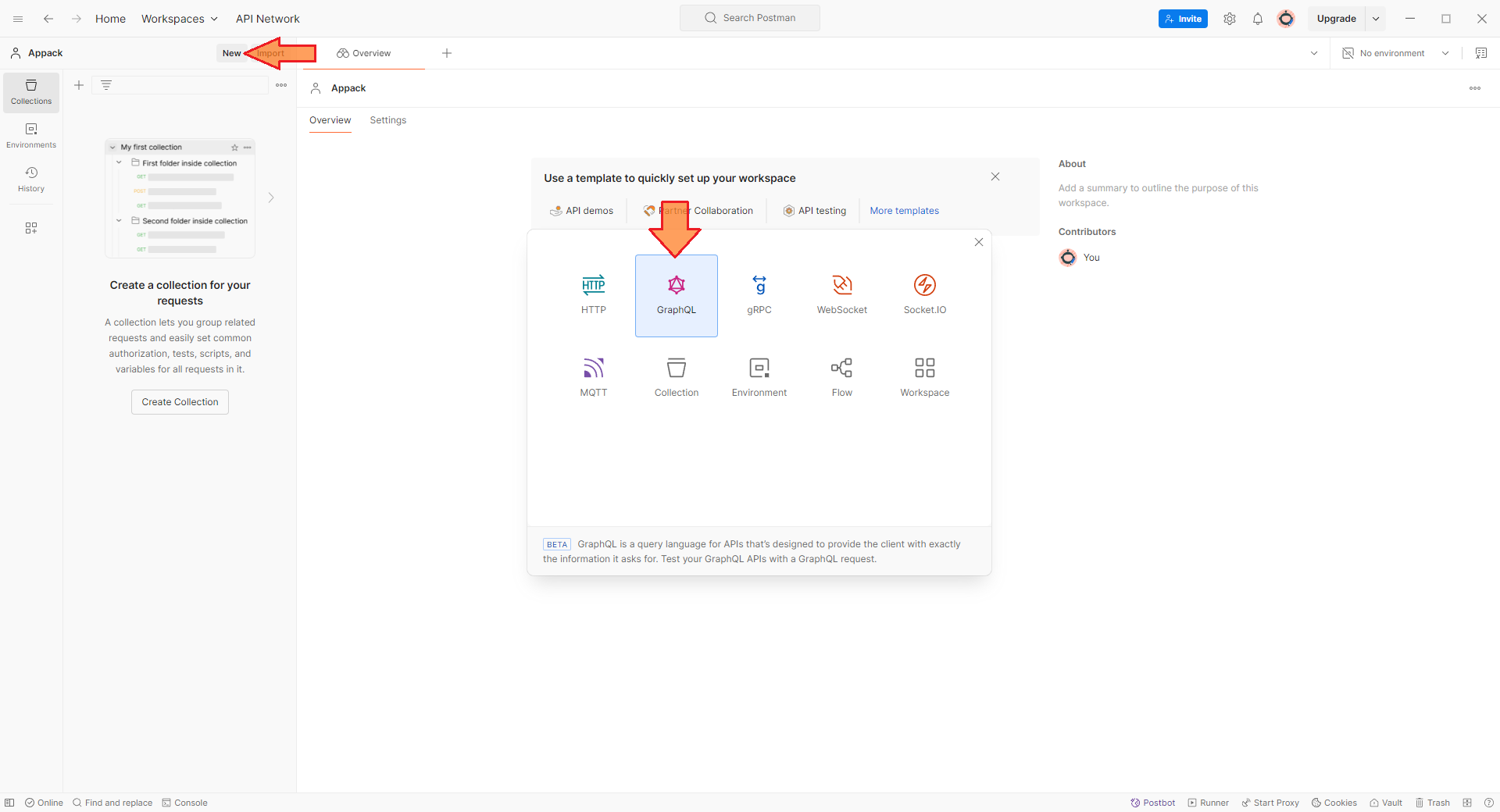
Task: Open the environment quick look icon
Action: tap(1481, 53)
